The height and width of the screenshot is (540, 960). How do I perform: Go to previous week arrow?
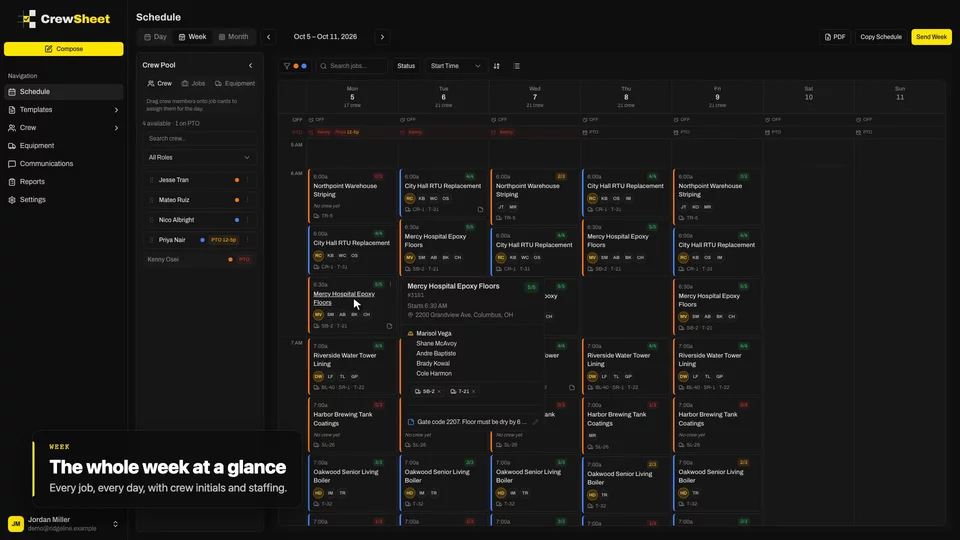click(268, 37)
